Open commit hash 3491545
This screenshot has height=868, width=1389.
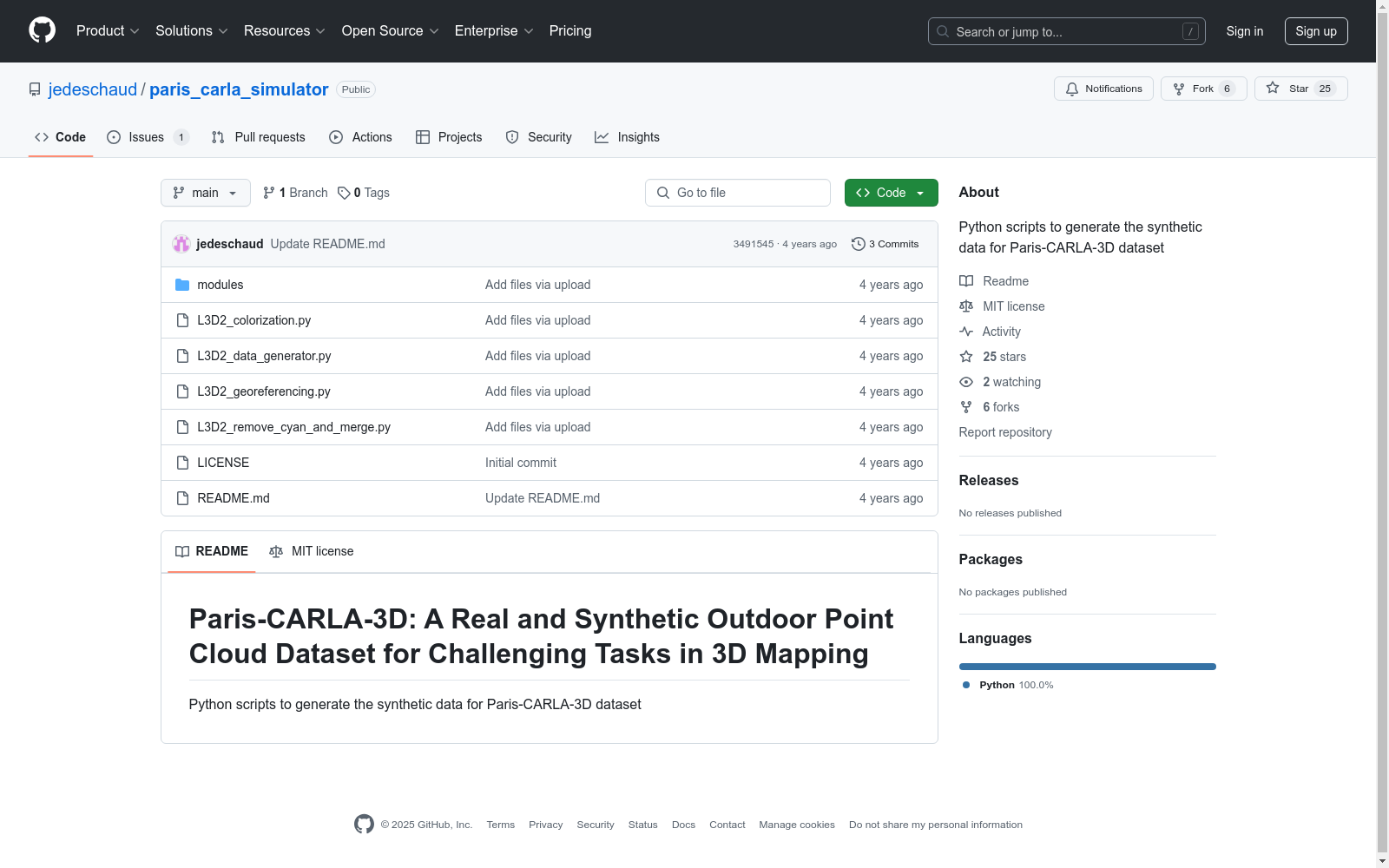754,244
